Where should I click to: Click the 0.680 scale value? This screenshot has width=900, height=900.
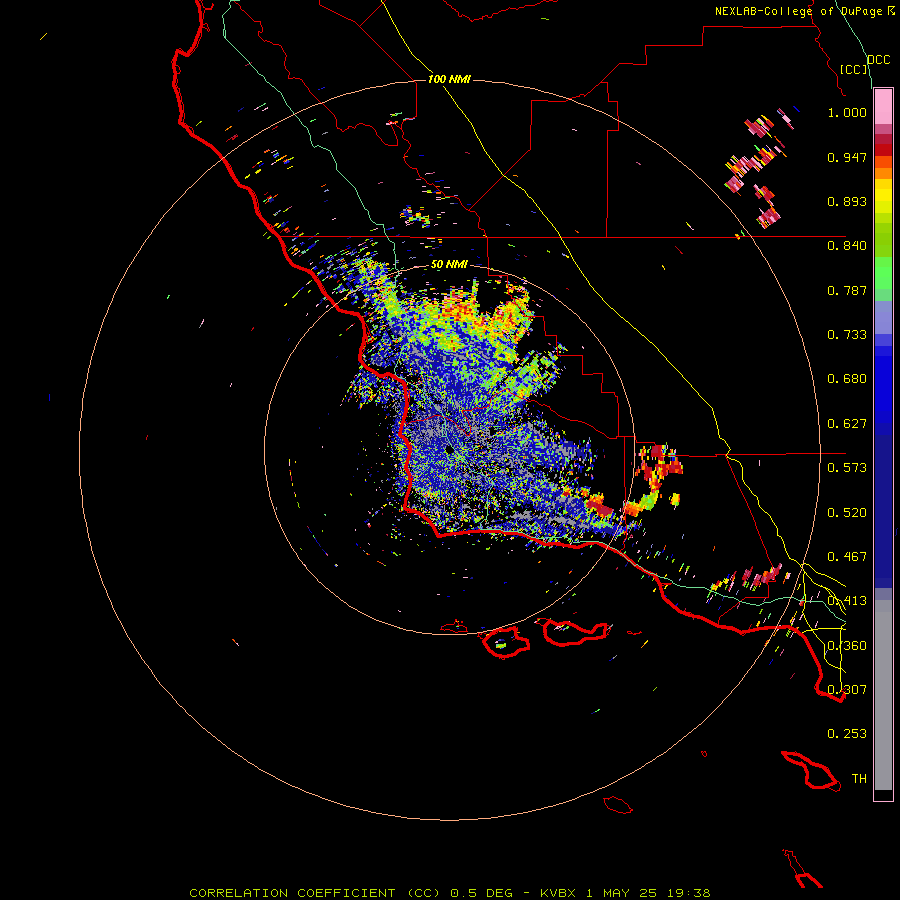847,379
